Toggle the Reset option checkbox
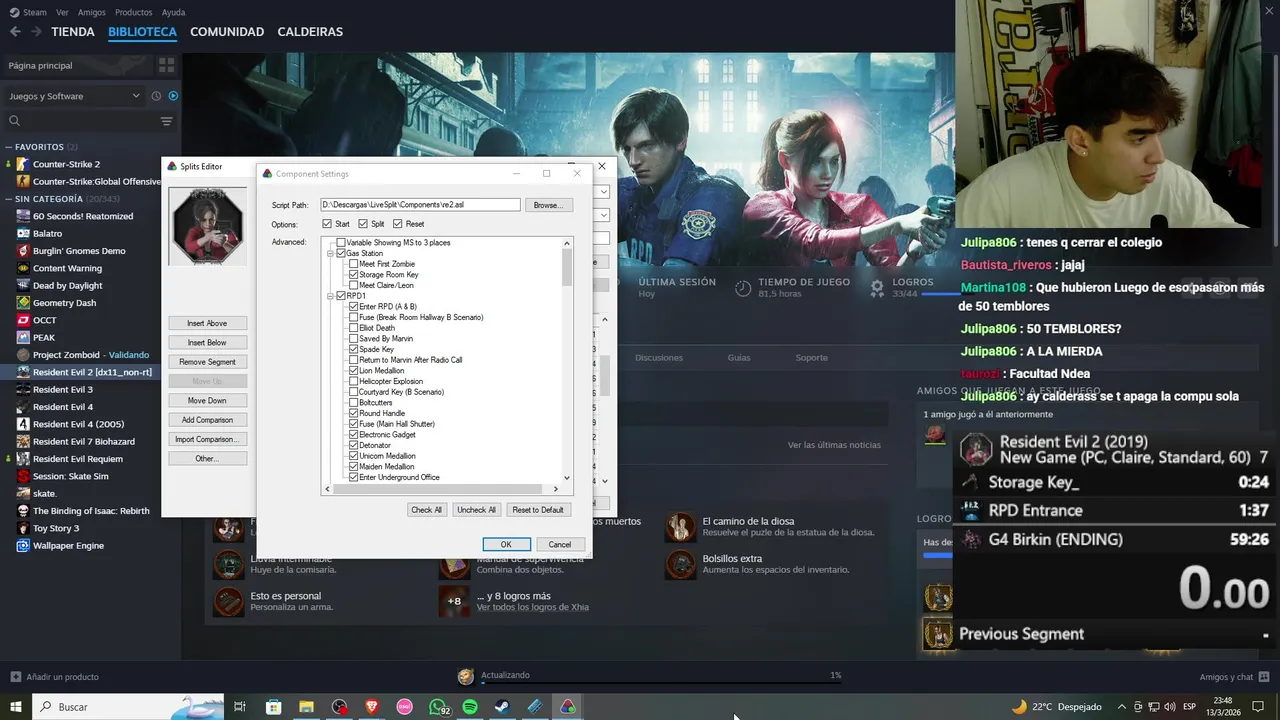Viewport: 1280px width, 720px height. (397, 224)
